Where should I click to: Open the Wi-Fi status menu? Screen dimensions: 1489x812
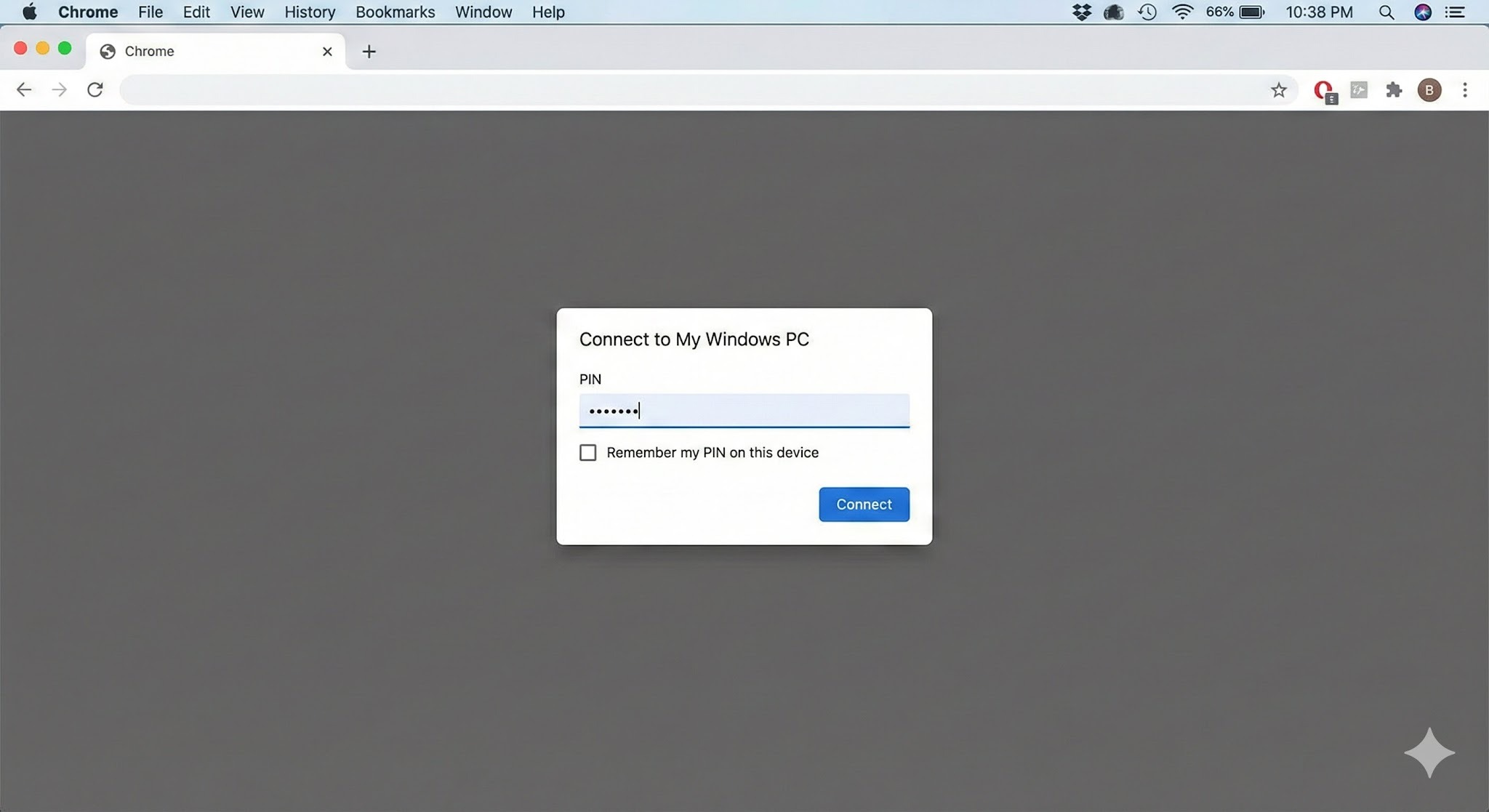tap(1182, 12)
